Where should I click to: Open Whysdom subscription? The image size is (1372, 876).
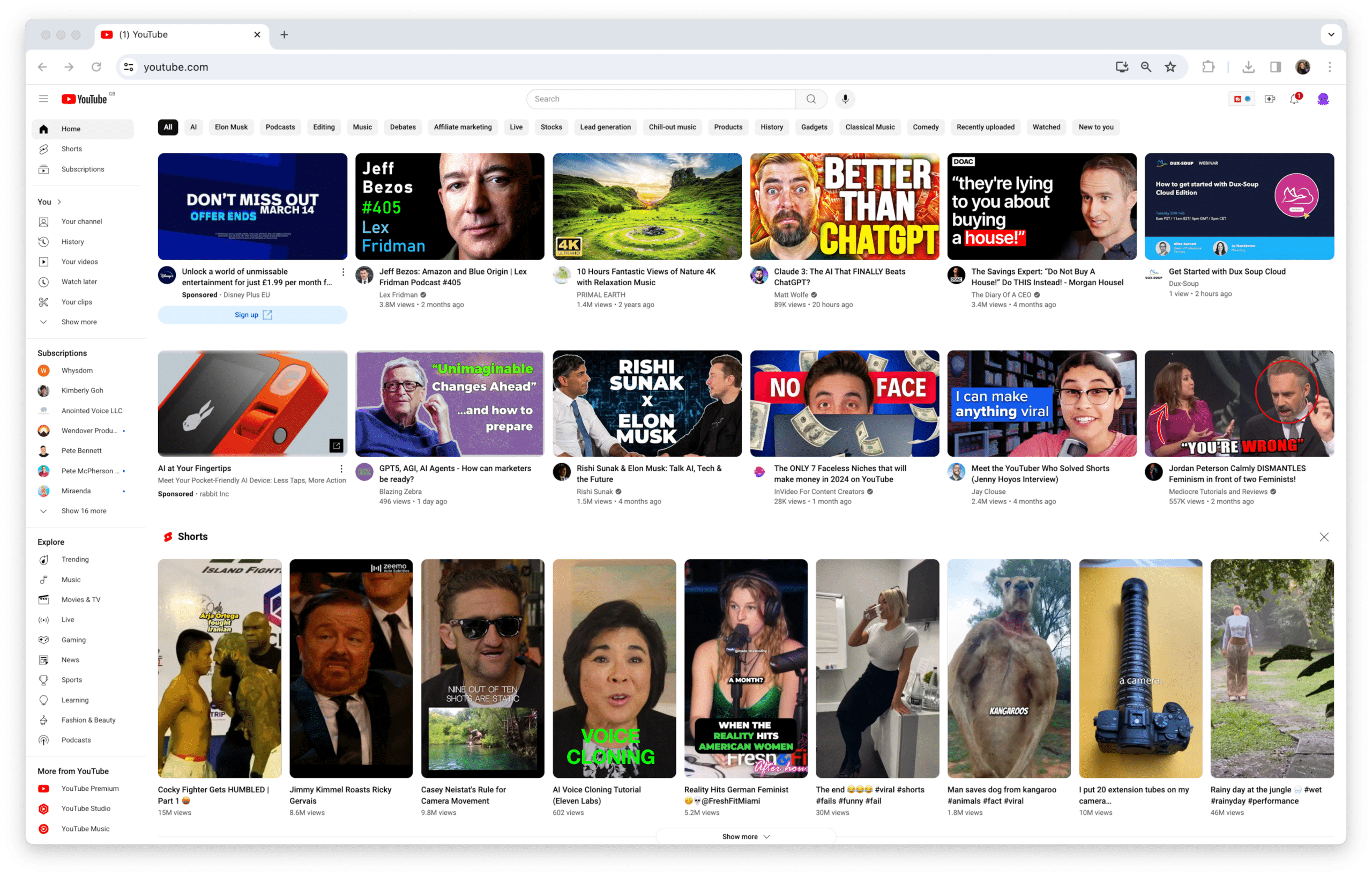tap(83, 370)
